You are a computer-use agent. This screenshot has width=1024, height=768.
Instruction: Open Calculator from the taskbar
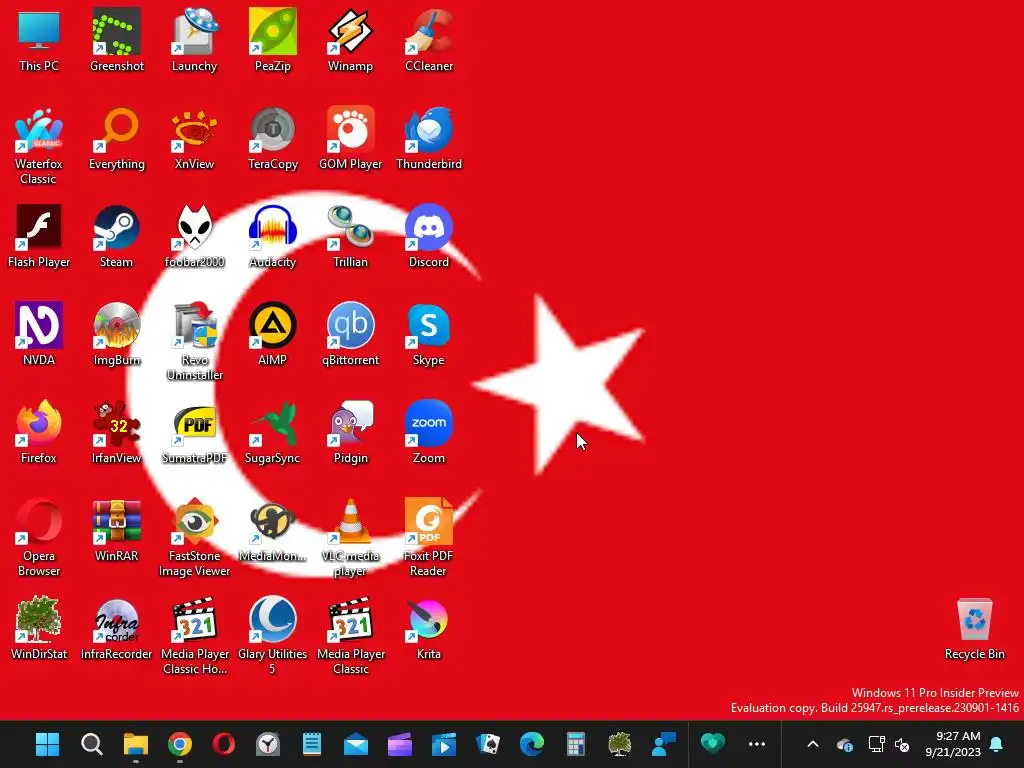point(575,744)
